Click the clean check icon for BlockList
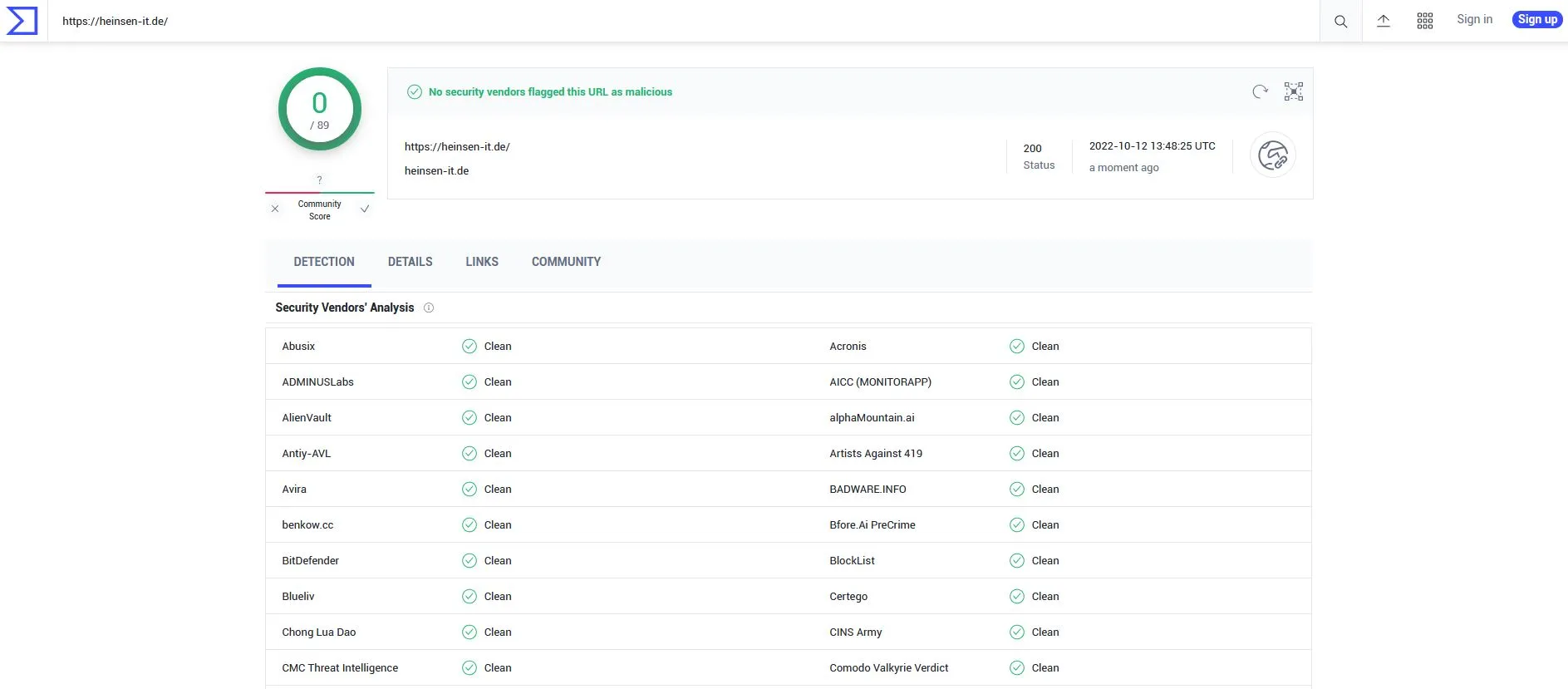The width and height of the screenshot is (1568, 689). (x=1017, y=561)
